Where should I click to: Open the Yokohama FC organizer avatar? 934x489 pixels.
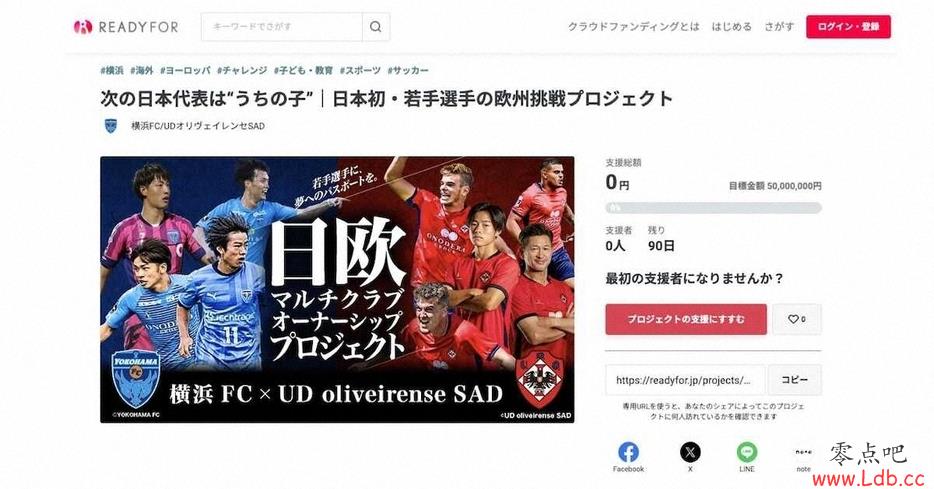[111, 126]
